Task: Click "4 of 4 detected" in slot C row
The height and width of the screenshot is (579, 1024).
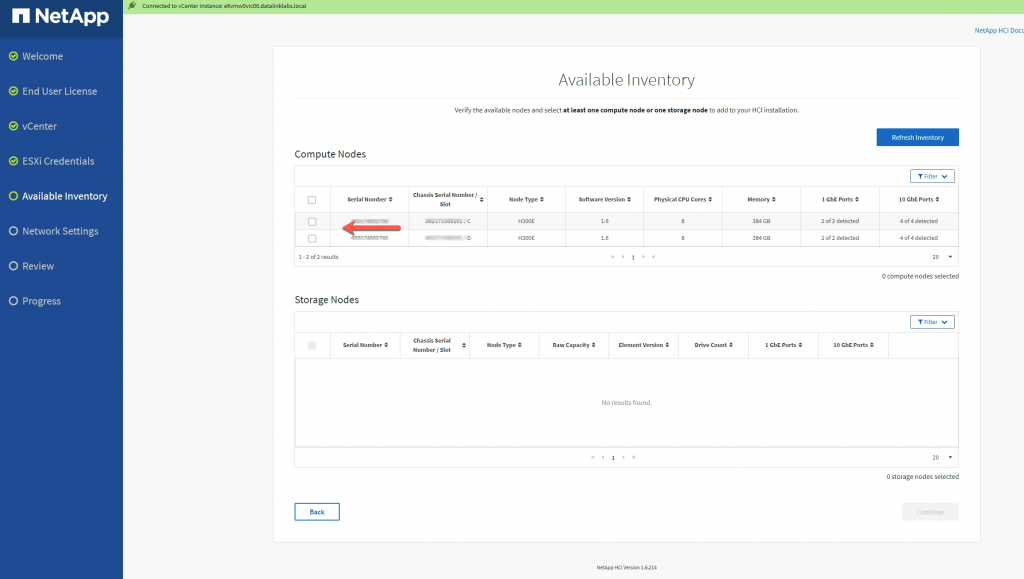Action: [x=918, y=221]
